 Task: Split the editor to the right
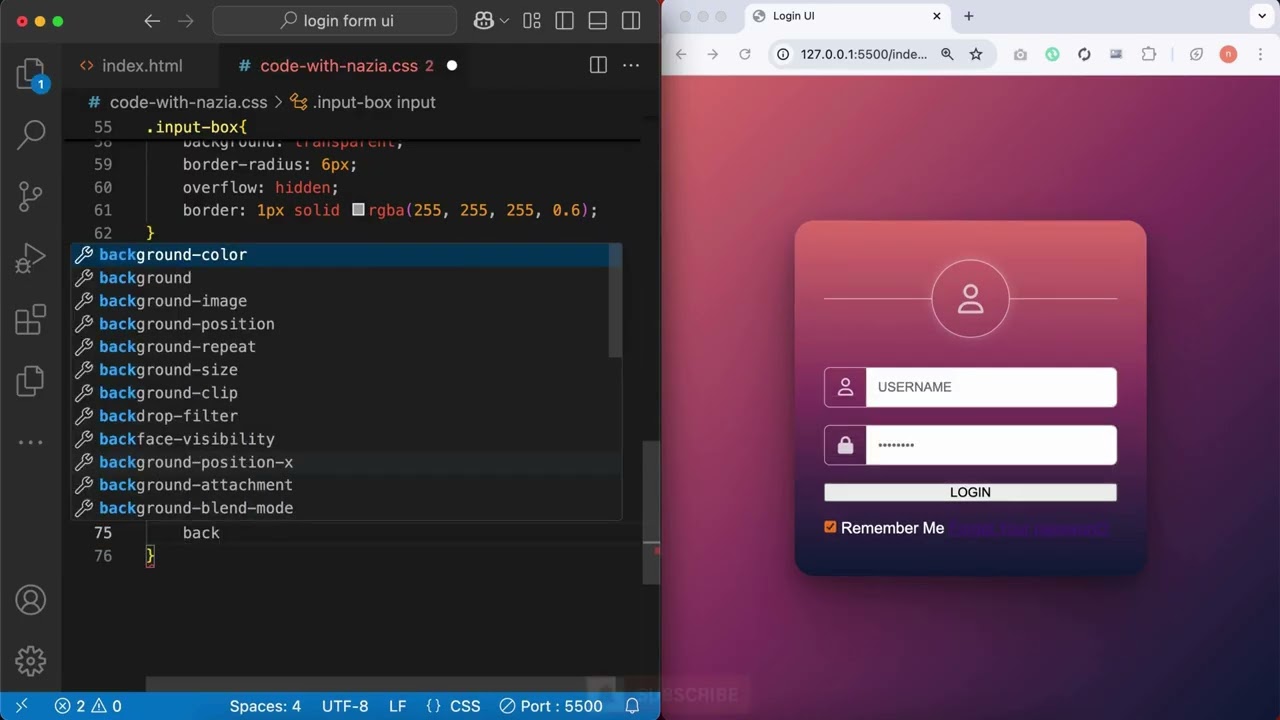click(x=598, y=65)
